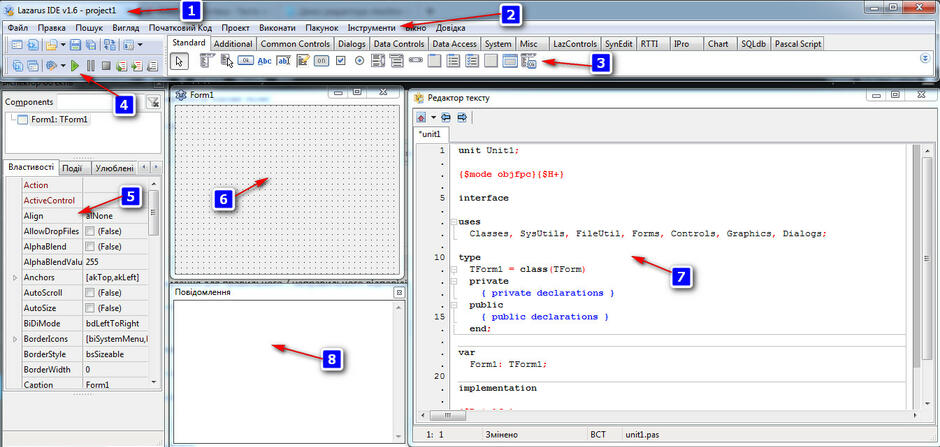This screenshot has width=940, height=447.
Task: Select the TMemo component icon
Action: pyautogui.click(x=303, y=61)
